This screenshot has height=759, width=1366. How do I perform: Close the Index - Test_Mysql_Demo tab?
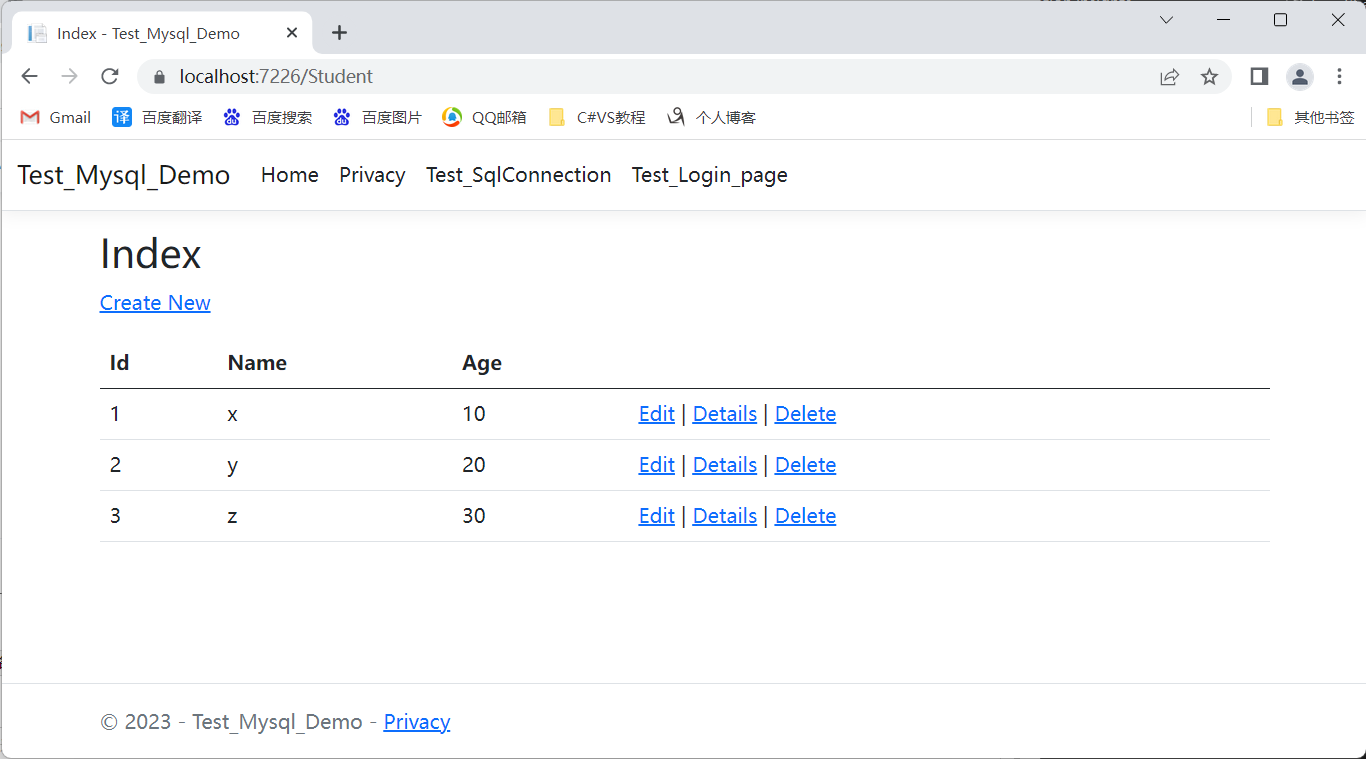292,33
